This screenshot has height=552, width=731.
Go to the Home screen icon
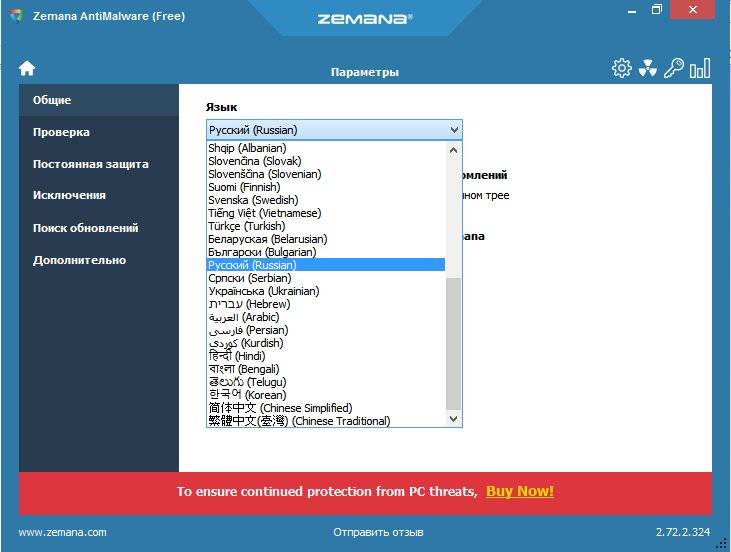(27, 68)
